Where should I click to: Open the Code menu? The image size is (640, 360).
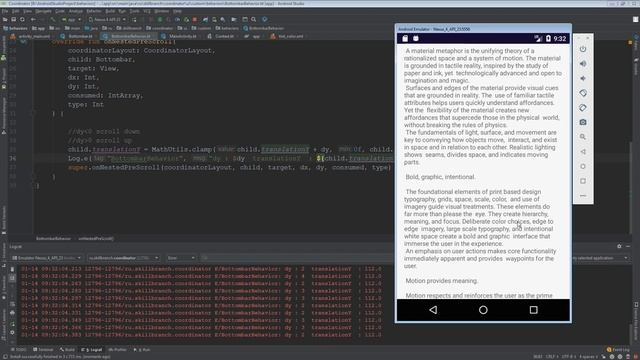pyautogui.click(x=60, y=11)
